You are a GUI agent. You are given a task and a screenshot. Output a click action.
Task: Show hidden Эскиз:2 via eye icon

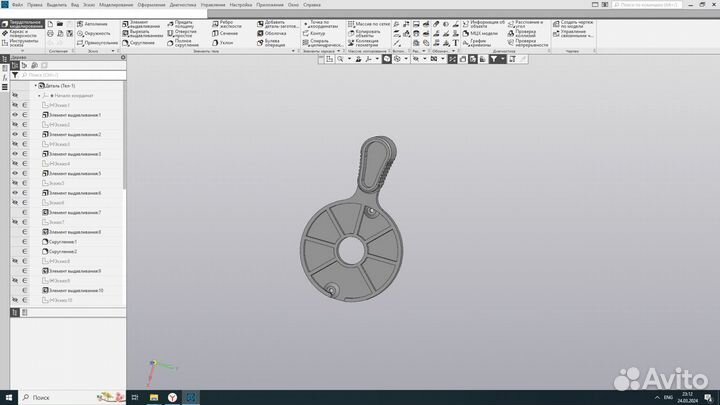15,124
